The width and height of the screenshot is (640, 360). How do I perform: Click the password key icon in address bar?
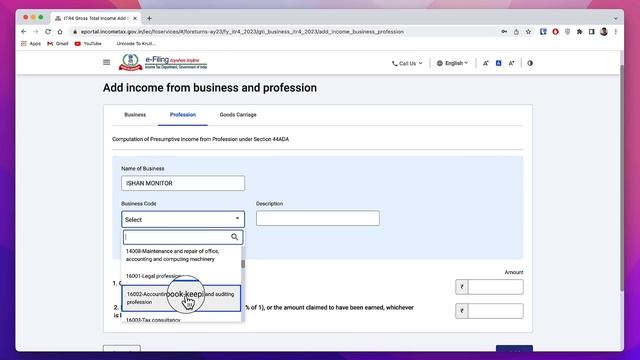[x=504, y=31]
